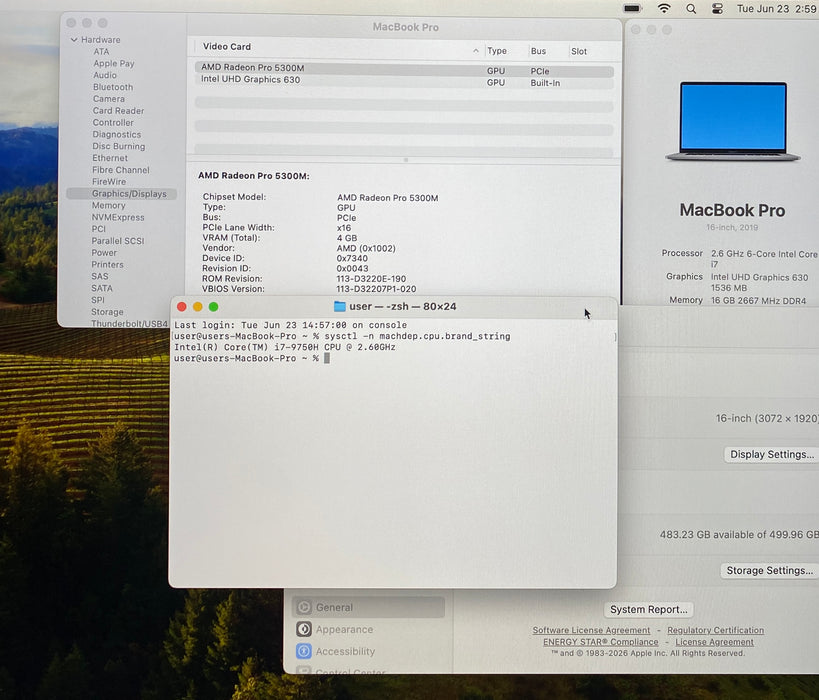
Task: Open the Wi-Fi menu bar icon
Action: pyautogui.click(x=664, y=8)
